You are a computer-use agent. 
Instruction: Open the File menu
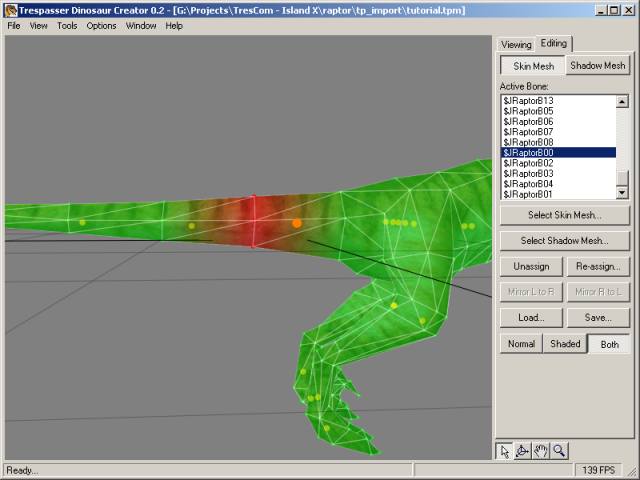tap(13, 26)
